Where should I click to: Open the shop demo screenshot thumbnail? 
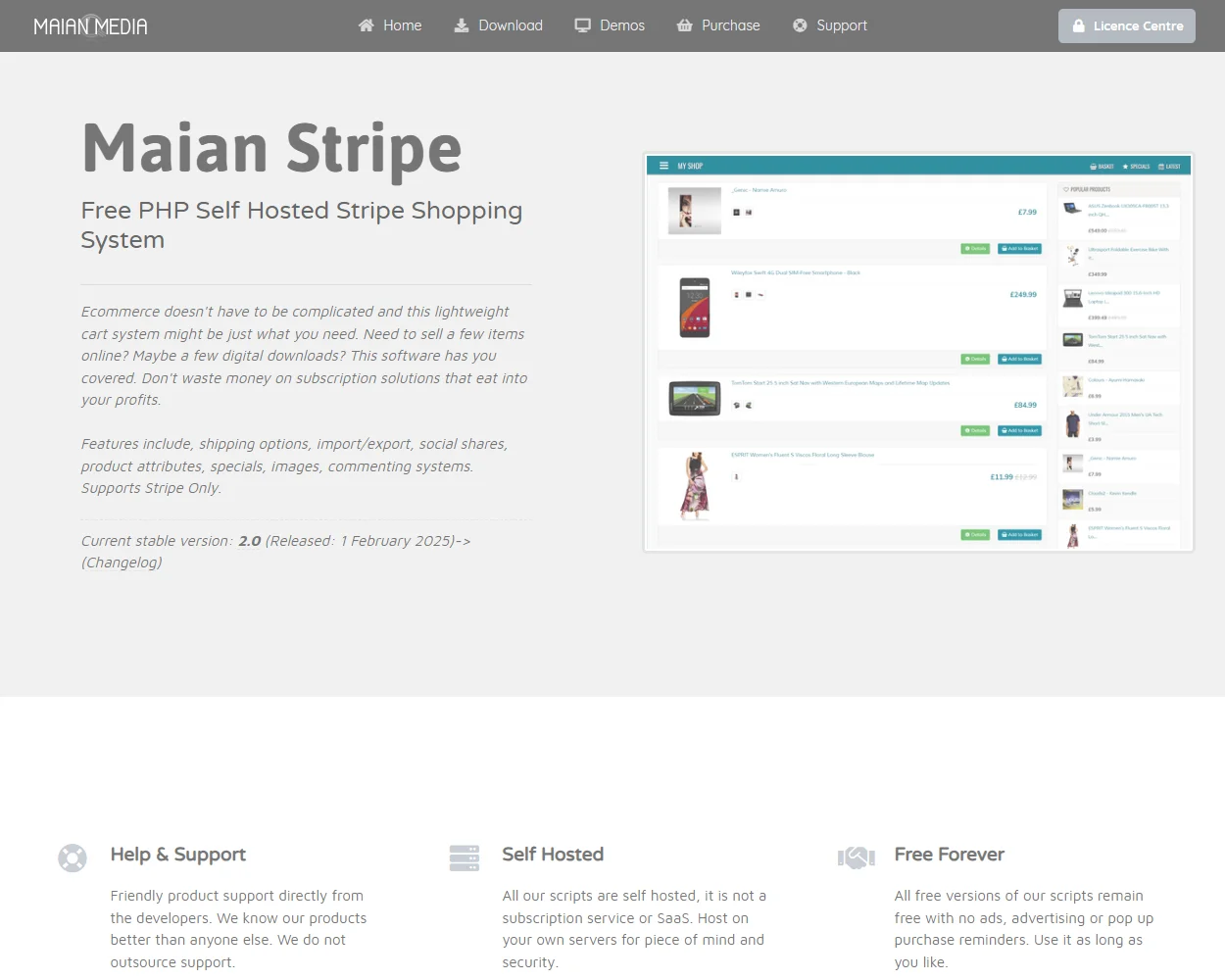point(918,352)
